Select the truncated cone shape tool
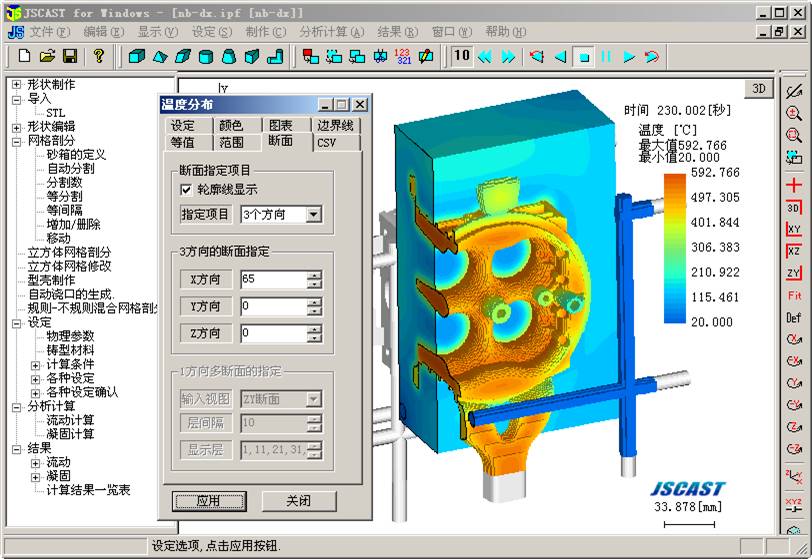Viewport: 812px width, 559px height. point(229,56)
